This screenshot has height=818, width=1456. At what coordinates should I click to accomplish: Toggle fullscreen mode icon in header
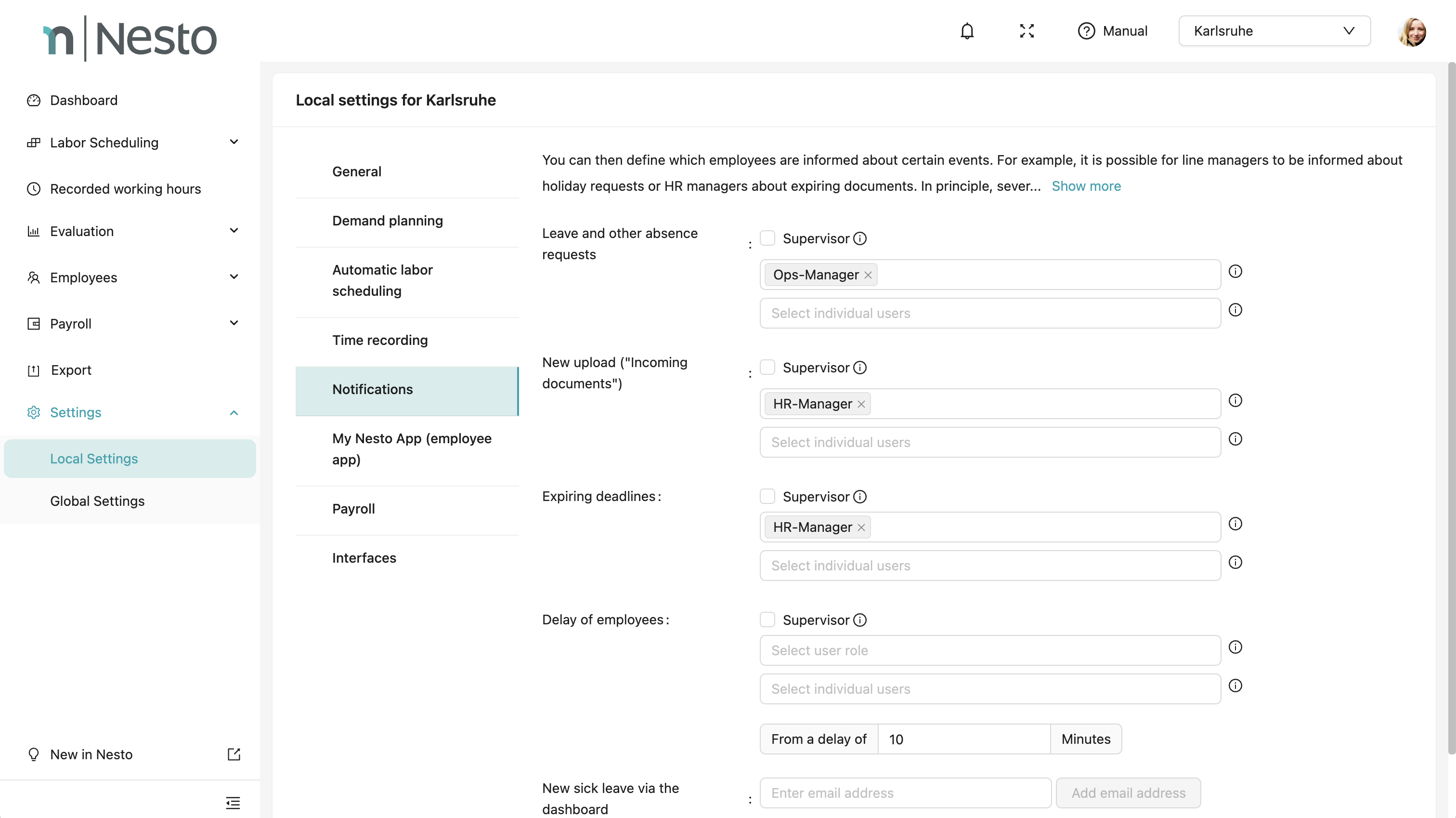tap(1027, 30)
